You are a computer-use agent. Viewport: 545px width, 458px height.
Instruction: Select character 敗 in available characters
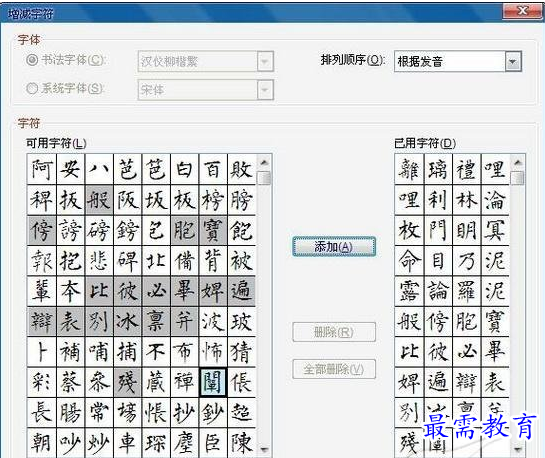point(242,169)
